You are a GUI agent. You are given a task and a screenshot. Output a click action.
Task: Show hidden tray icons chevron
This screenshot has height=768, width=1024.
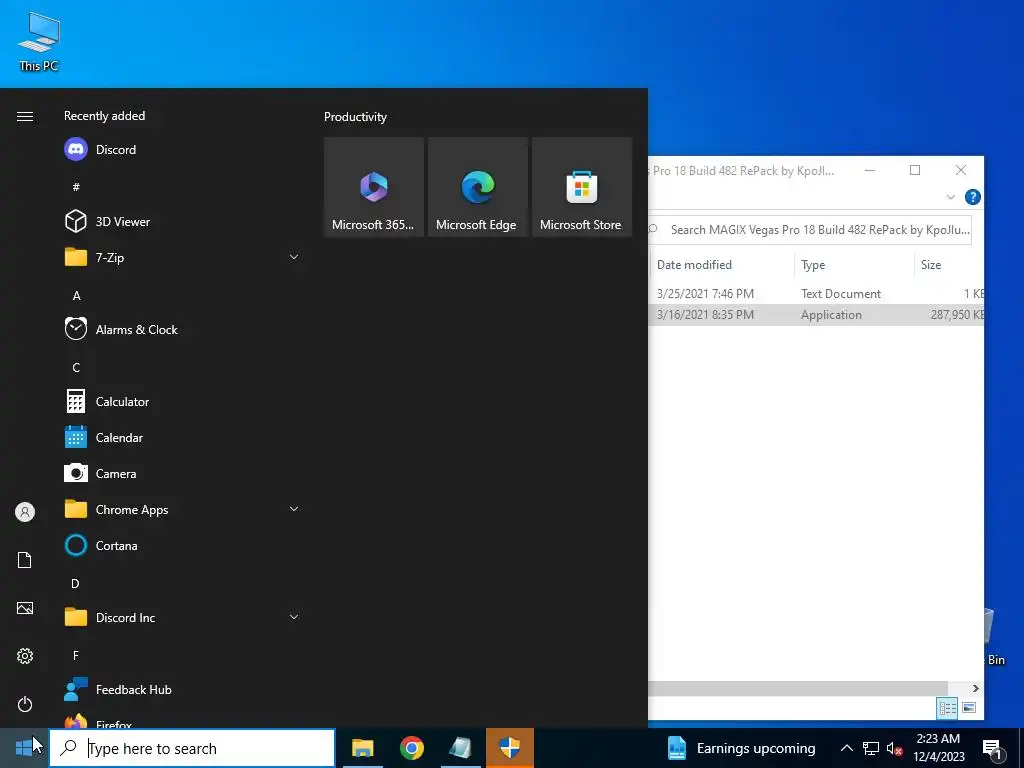846,748
